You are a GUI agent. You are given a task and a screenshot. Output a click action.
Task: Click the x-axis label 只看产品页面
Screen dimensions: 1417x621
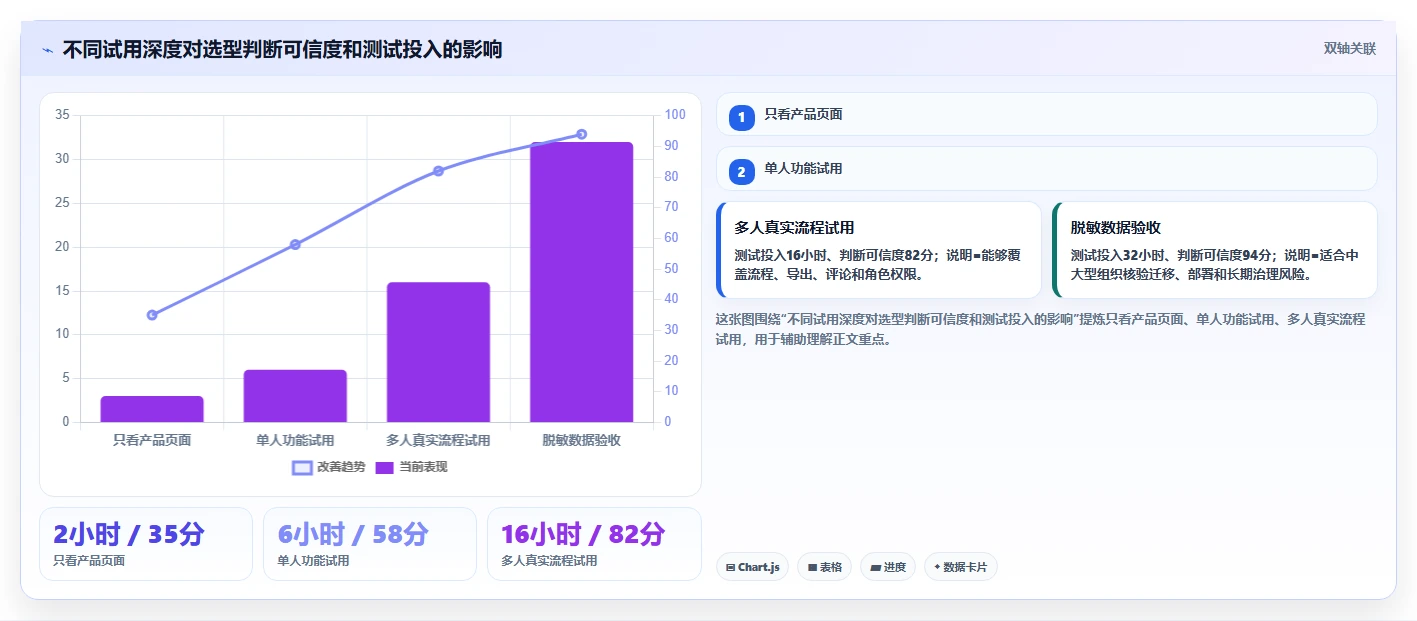(x=152, y=440)
